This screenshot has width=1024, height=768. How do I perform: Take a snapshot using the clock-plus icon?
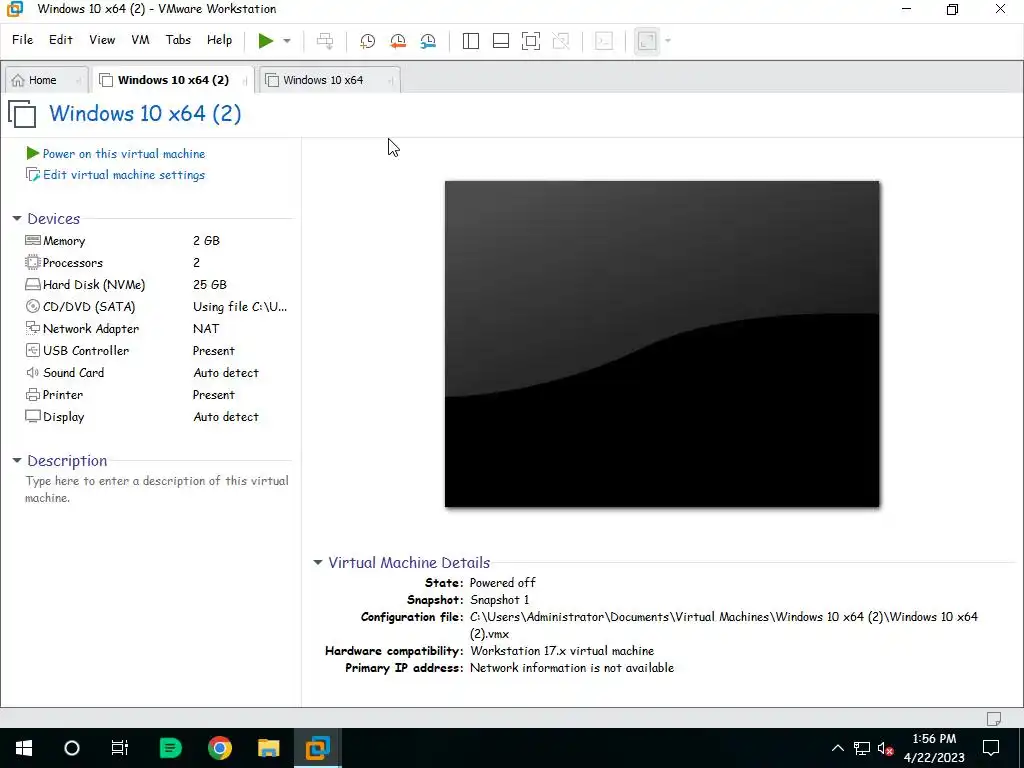pos(368,40)
